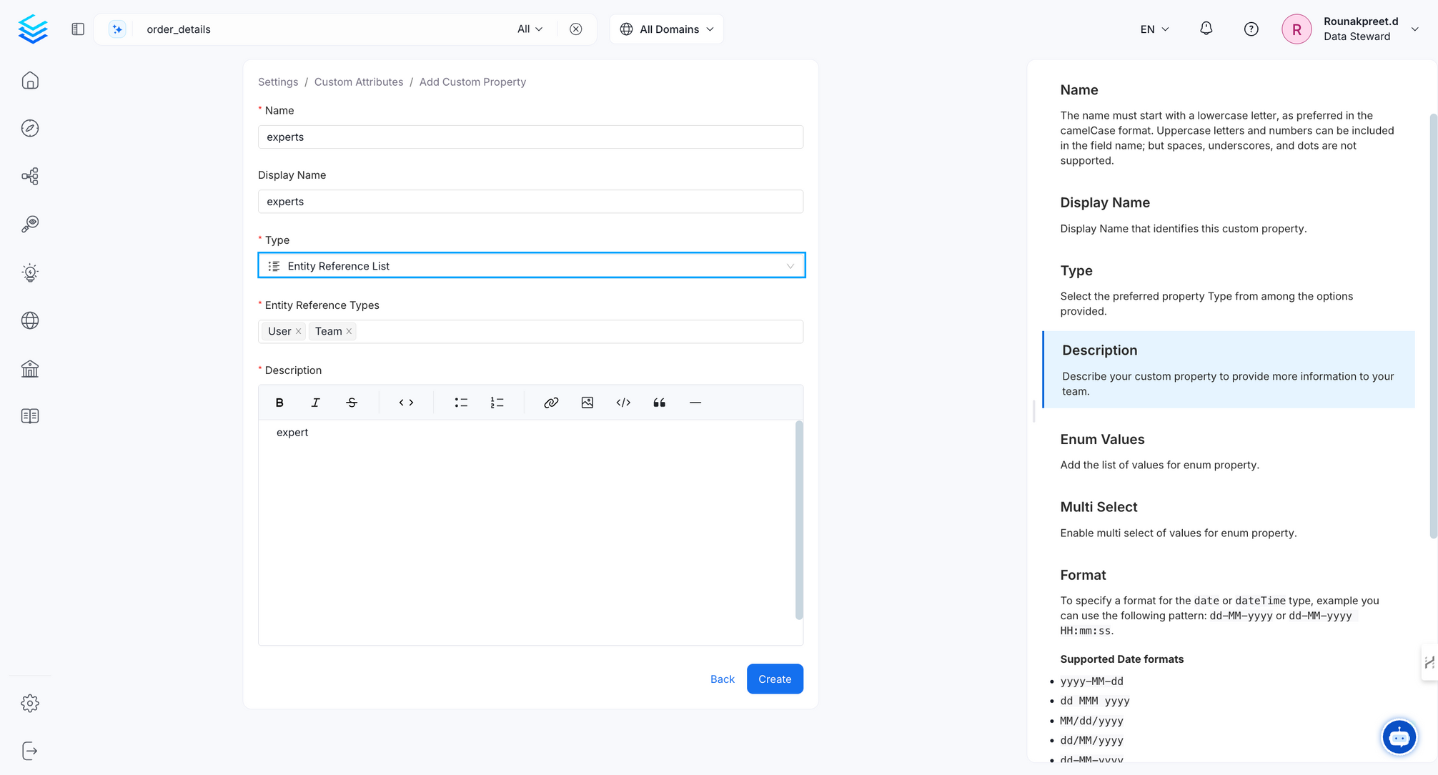Open the All Domains dropdown

[x=667, y=29]
